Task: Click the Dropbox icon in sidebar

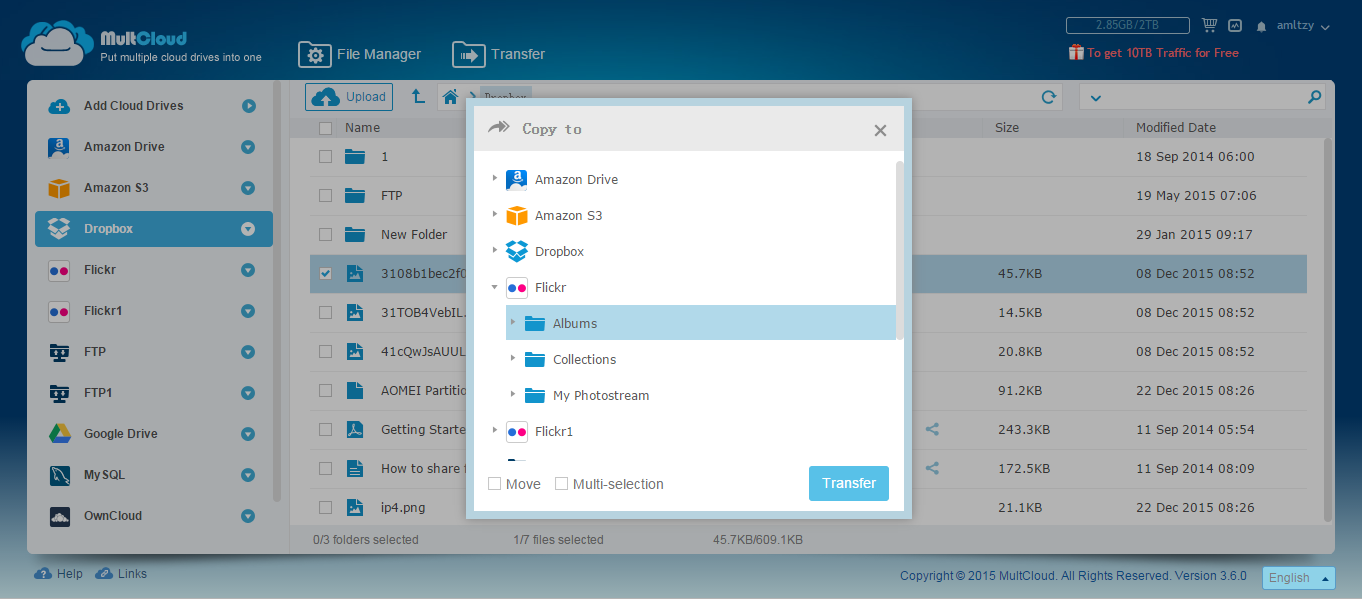Action: [59, 229]
